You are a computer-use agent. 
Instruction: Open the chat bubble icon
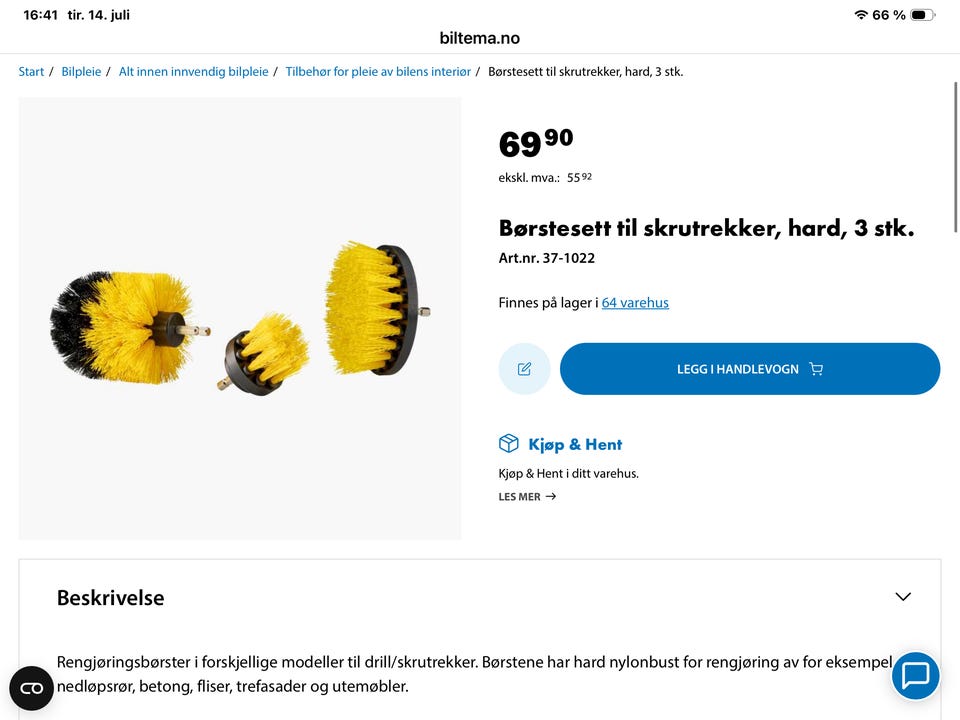(915, 676)
